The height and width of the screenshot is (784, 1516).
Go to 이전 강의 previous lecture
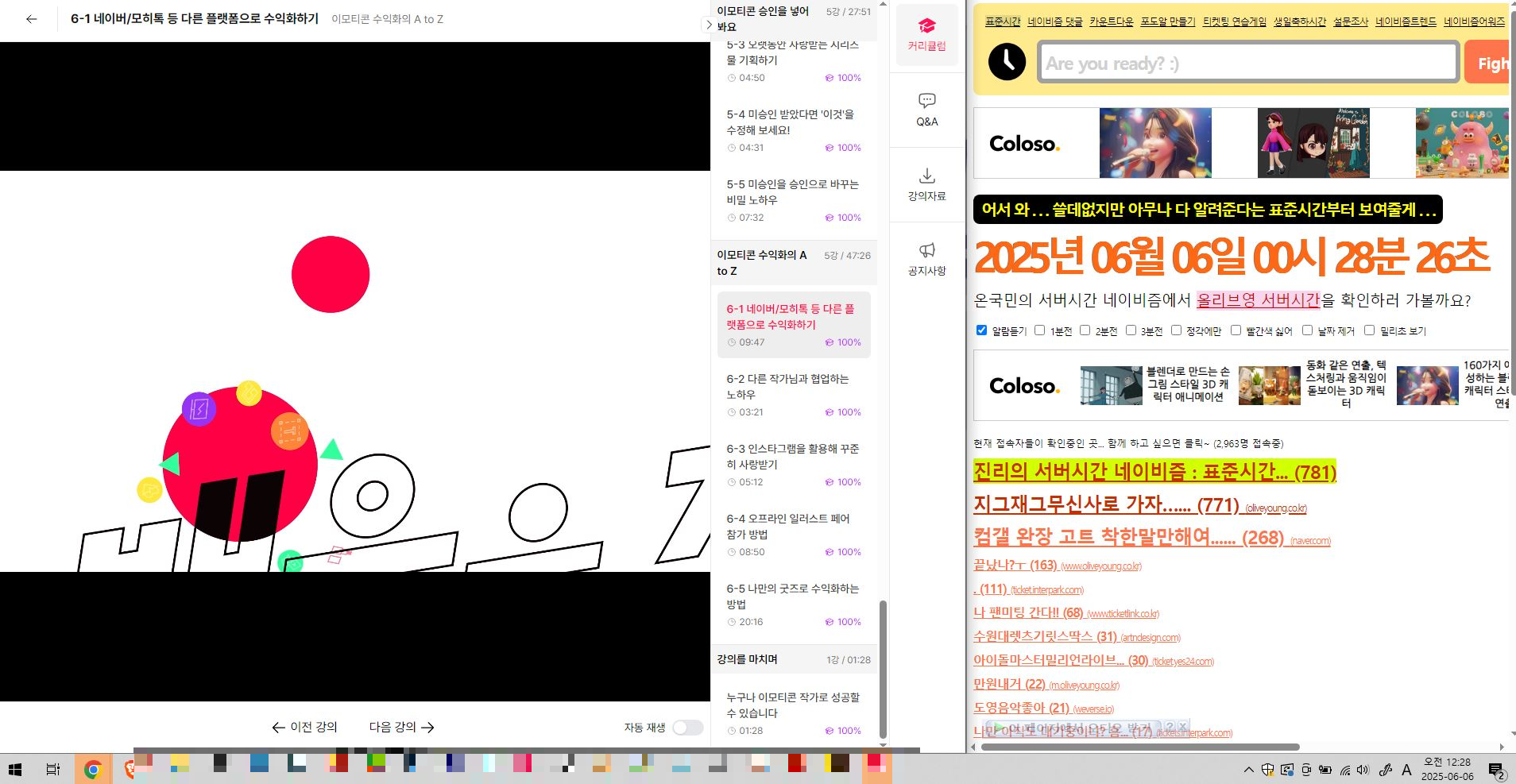point(304,727)
